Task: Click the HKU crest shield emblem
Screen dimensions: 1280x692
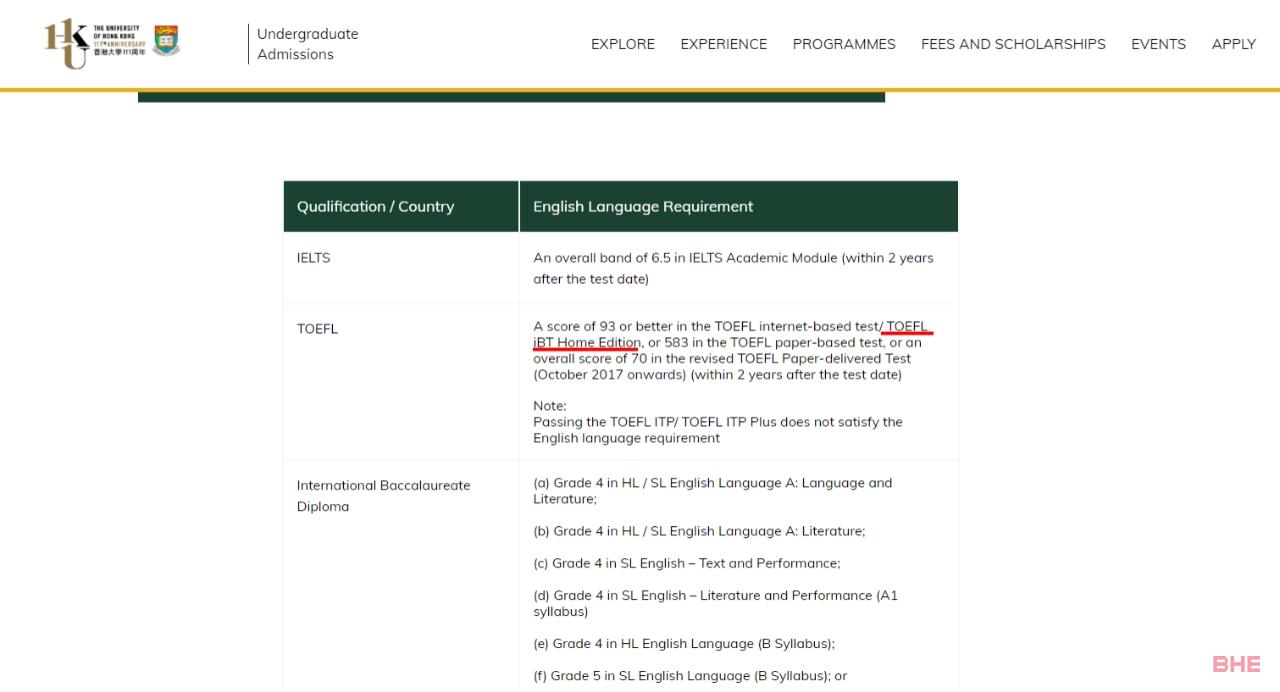Action: 166,41
